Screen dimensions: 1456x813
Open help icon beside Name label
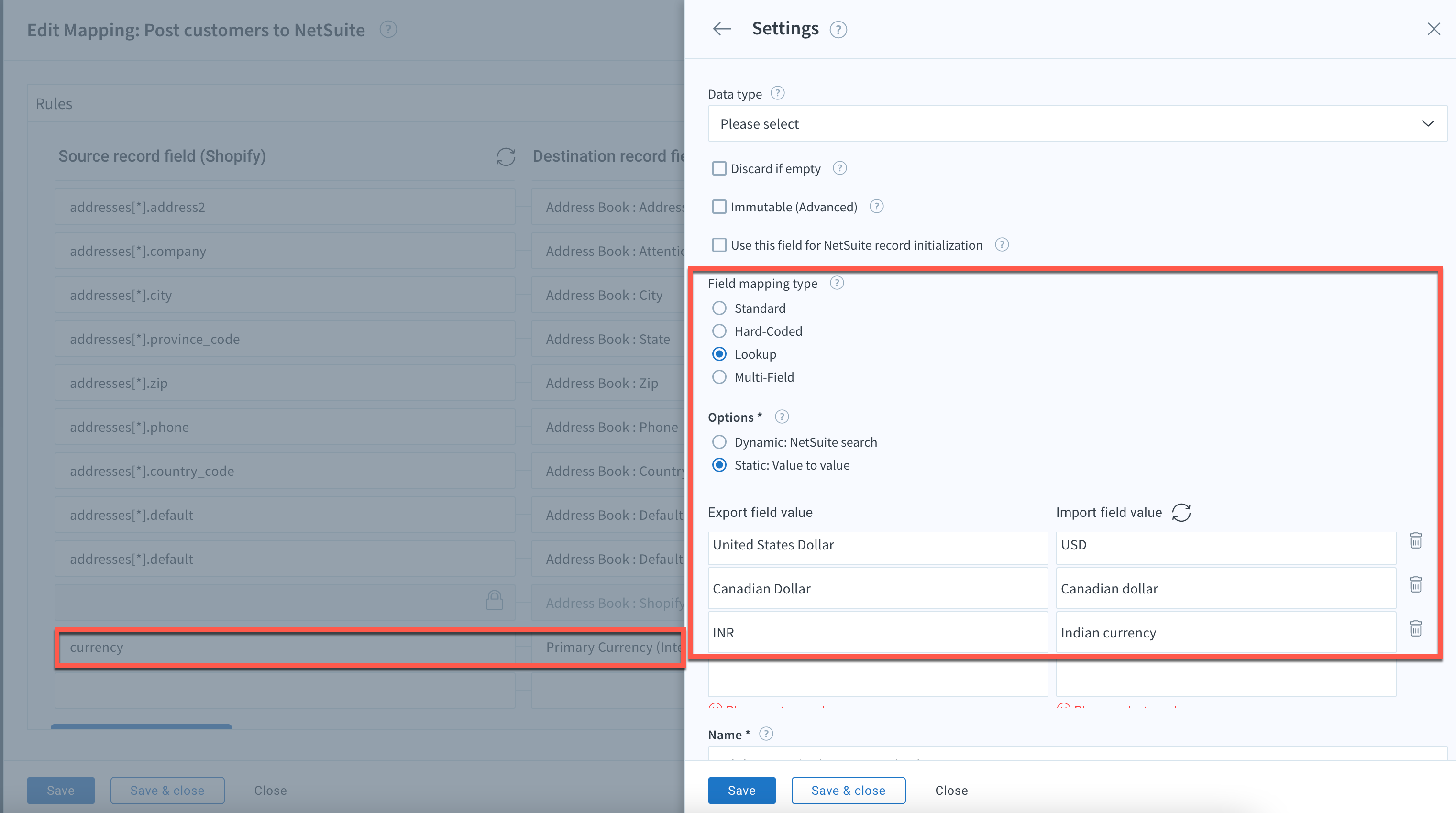pos(766,734)
